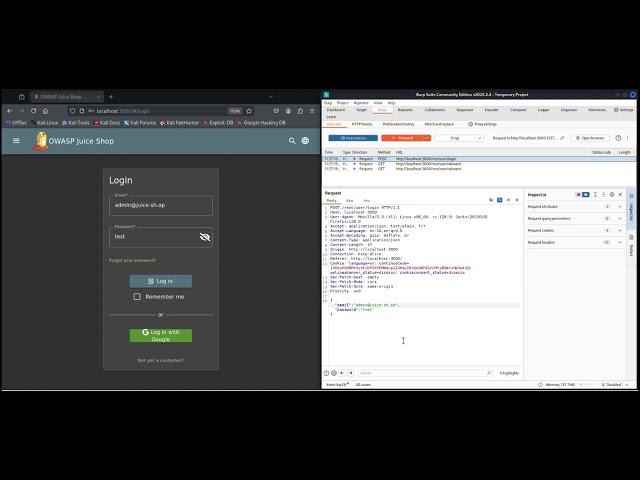Open the HTTP history sub-tab
640x480 pixels.
pyautogui.click(x=362, y=124)
